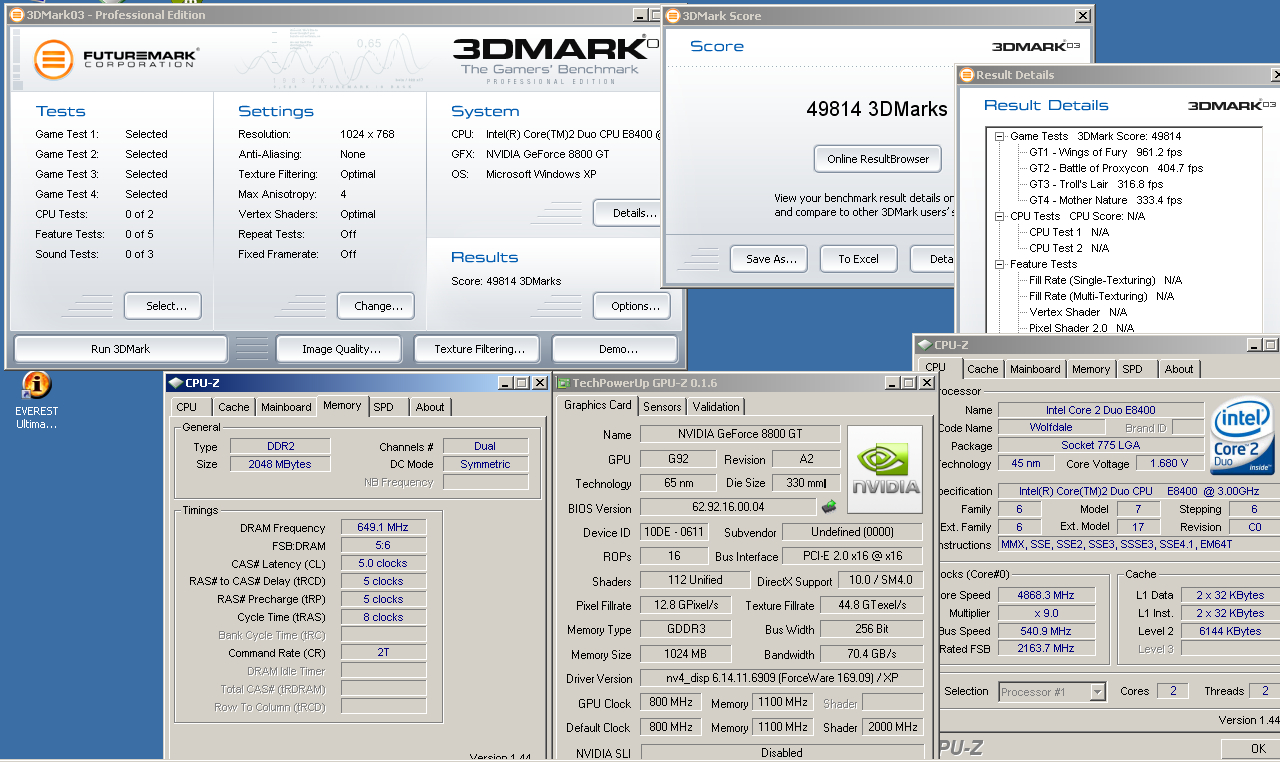The image size is (1280, 762).
Task: Click the Command Rate 2T field
Action: (x=383, y=652)
